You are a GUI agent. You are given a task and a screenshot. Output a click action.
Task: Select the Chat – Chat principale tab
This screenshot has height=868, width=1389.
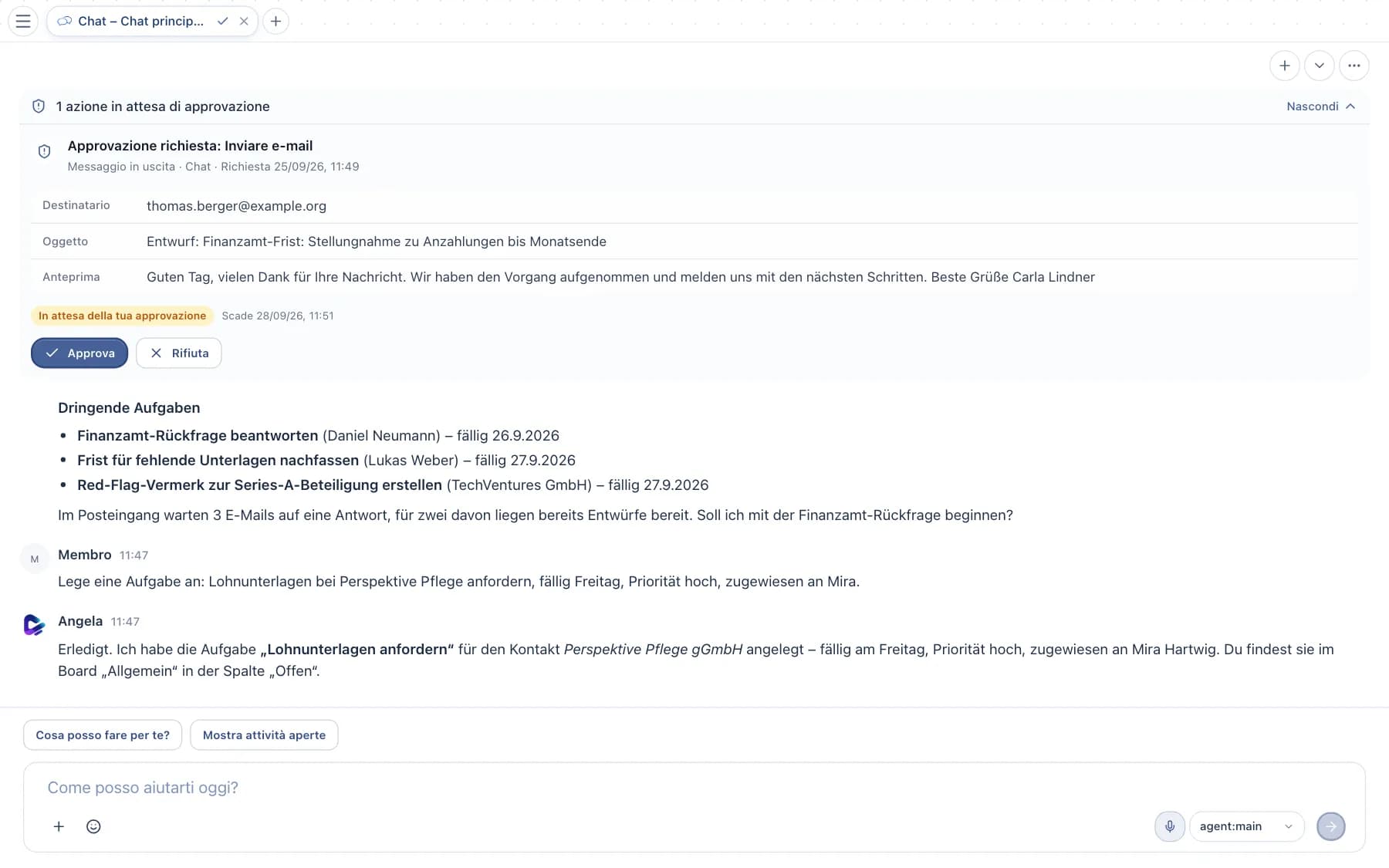coord(140,21)
